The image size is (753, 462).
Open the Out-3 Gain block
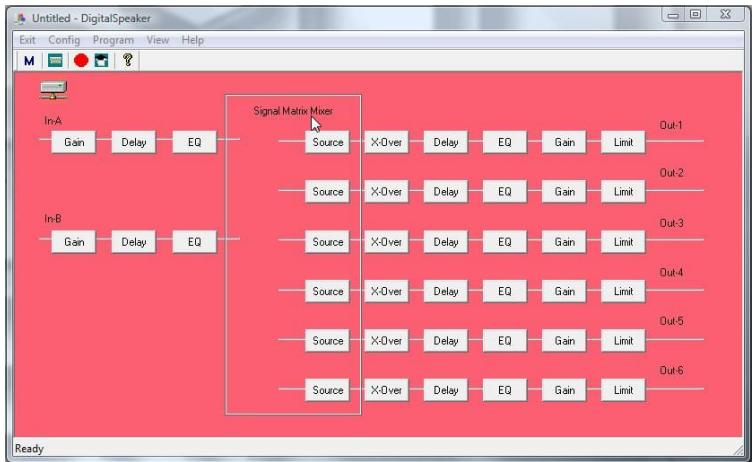(564, 242)
